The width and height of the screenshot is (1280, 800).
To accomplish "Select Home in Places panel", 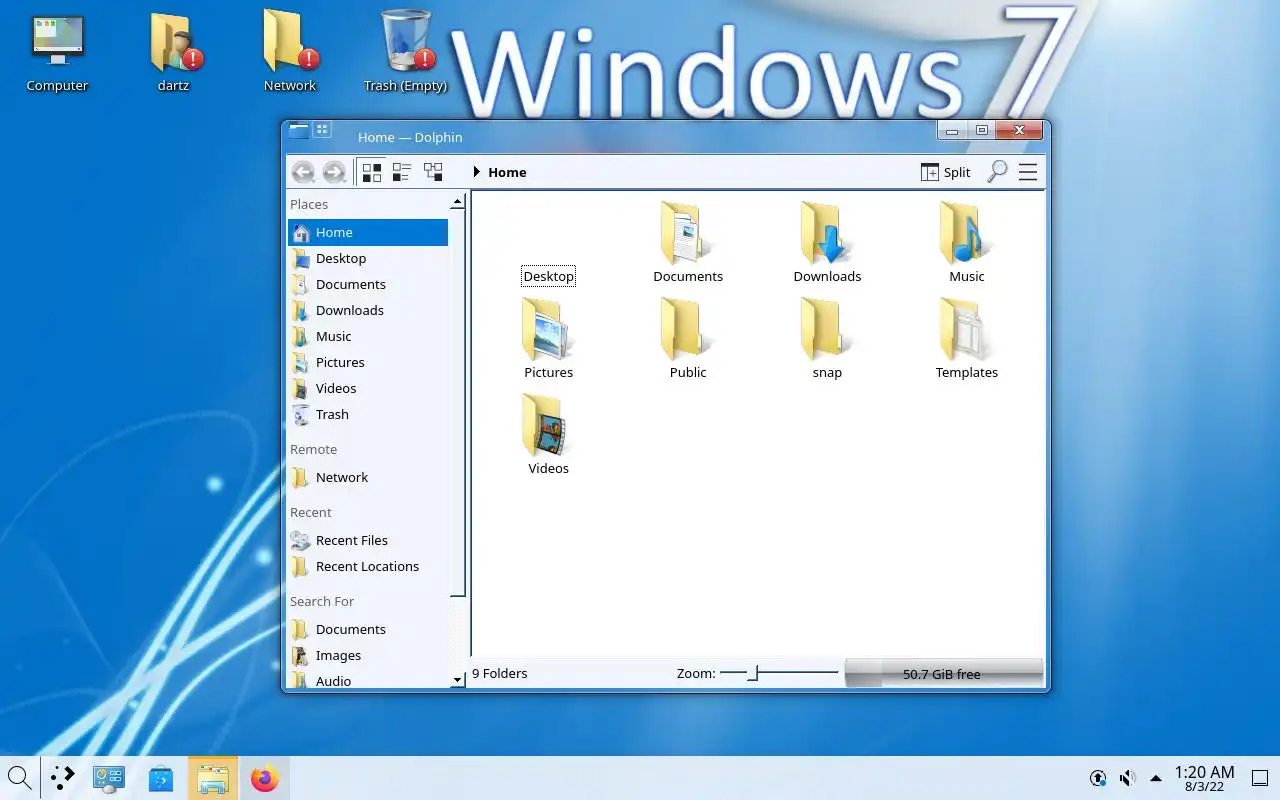I will [368, 232].
